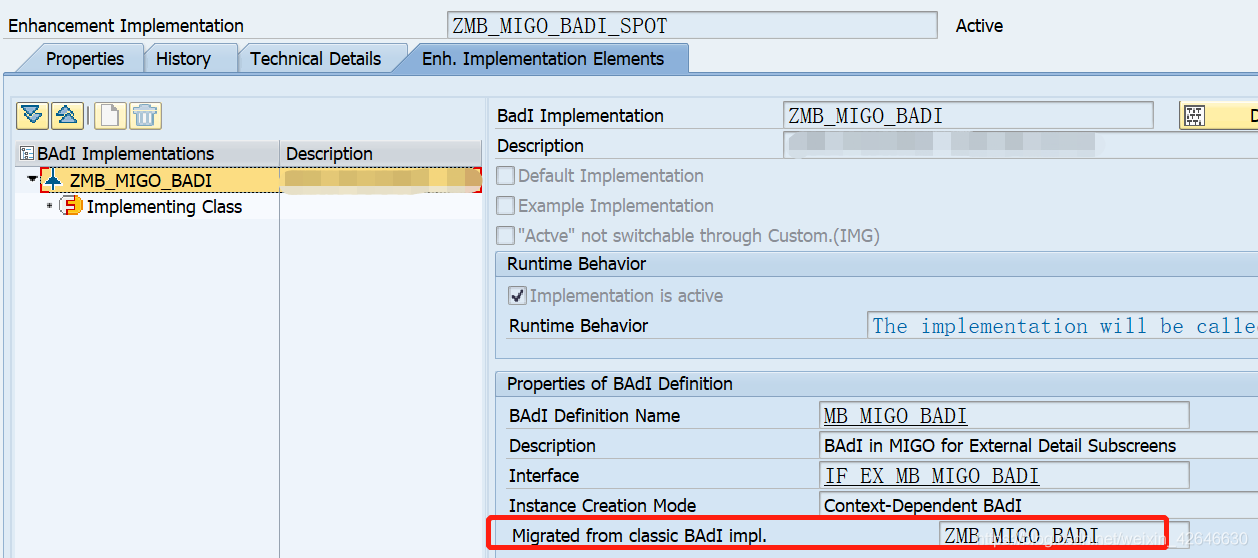Select Implementing Class tree item

[x=164, y=207]
